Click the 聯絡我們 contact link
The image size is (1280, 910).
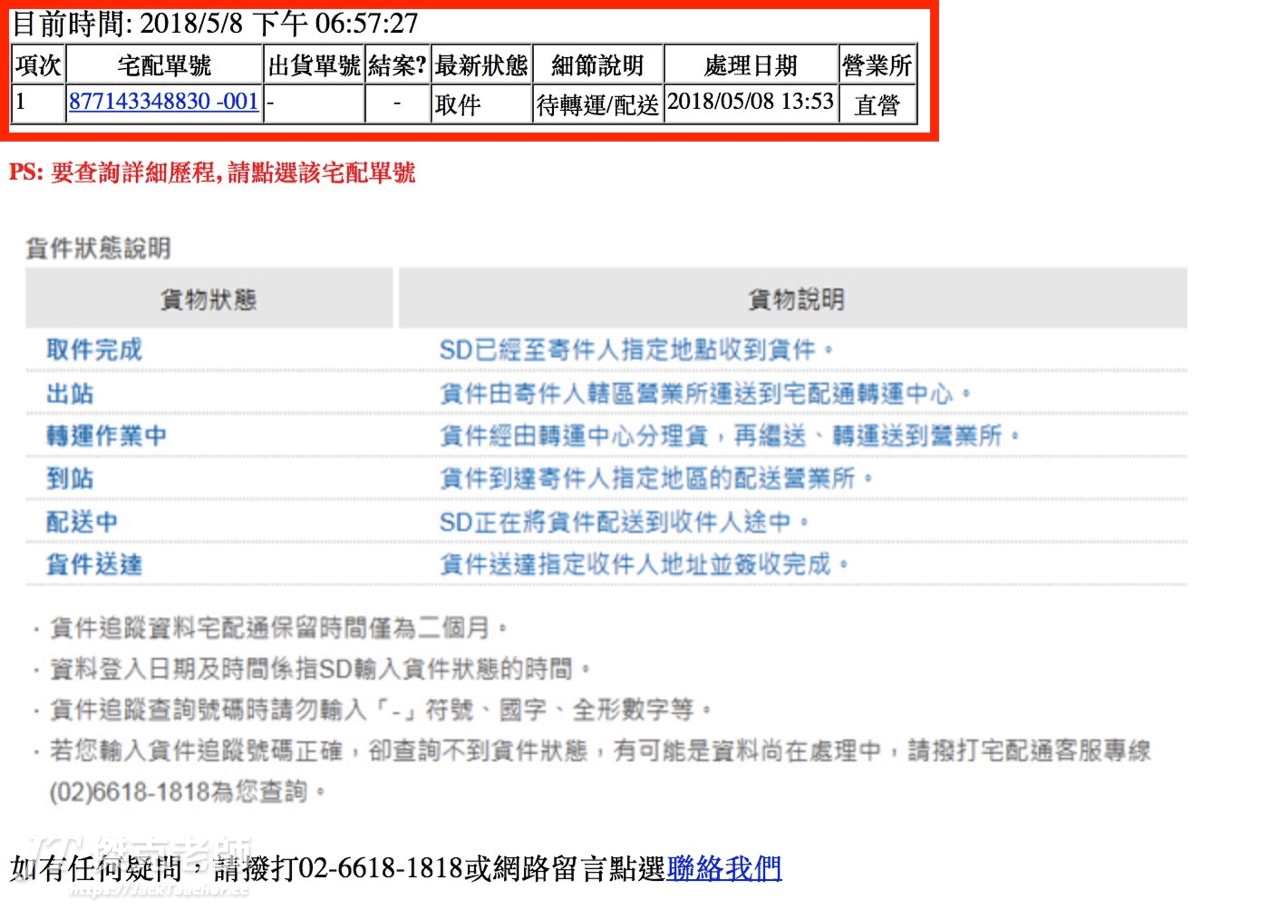[x=724, y=868]
